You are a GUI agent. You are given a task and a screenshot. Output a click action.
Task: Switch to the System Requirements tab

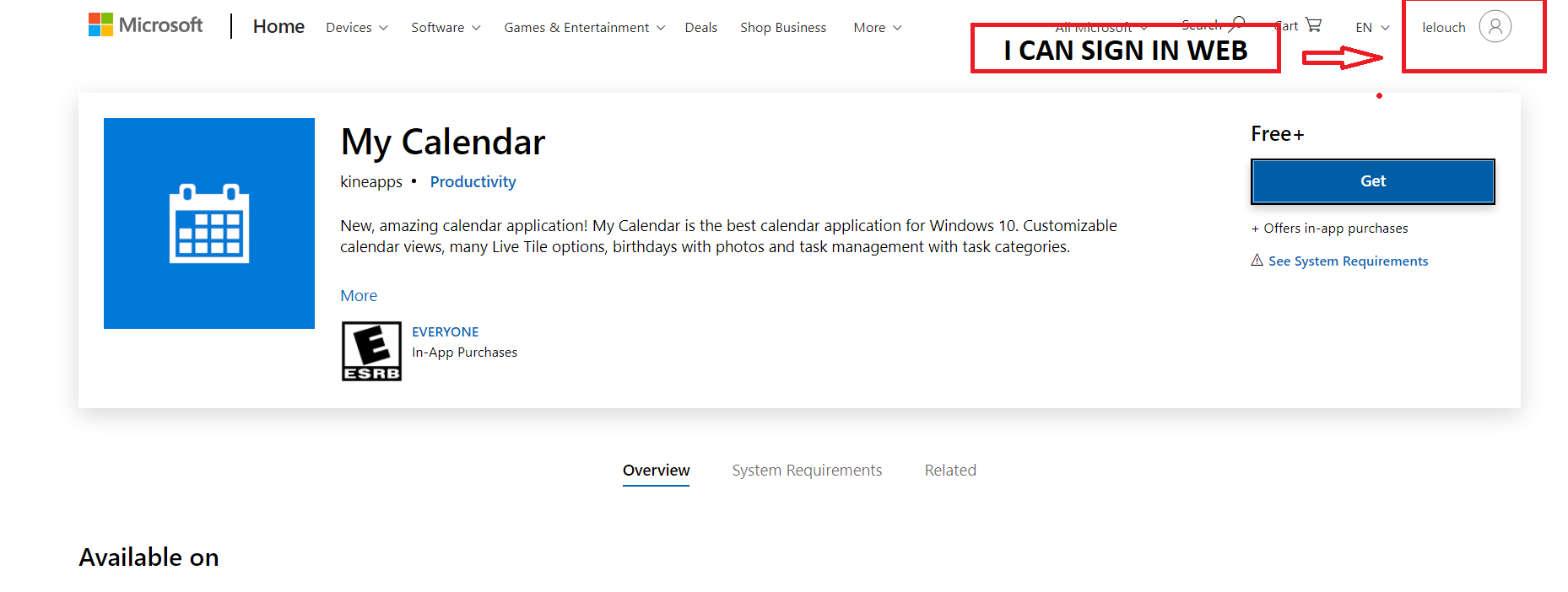(x=807, y=471)
